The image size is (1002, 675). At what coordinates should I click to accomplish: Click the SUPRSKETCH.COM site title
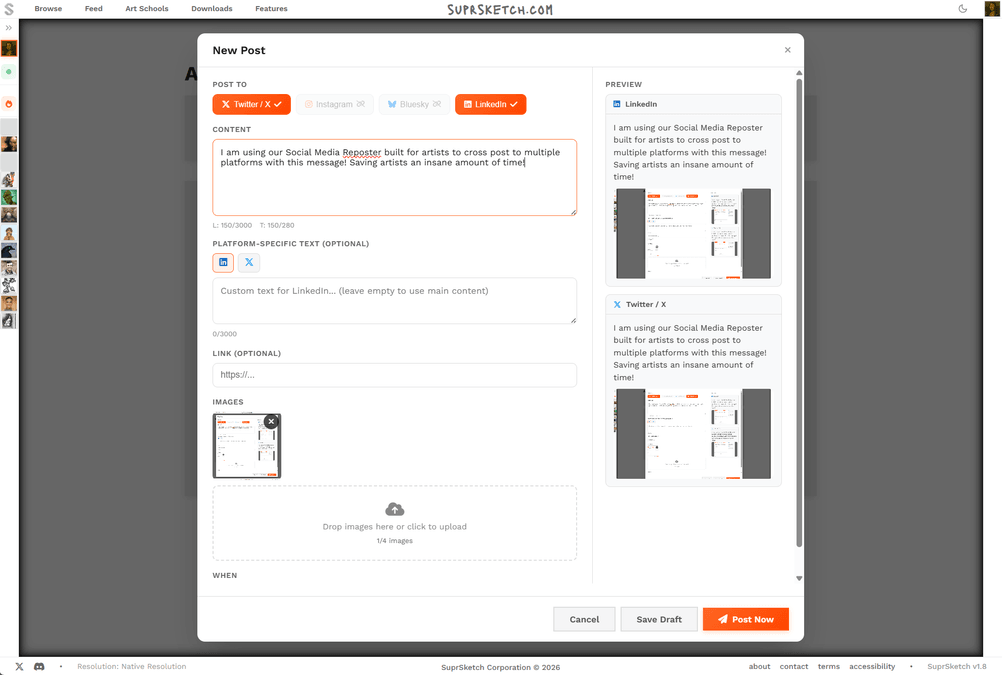point(500,10)
